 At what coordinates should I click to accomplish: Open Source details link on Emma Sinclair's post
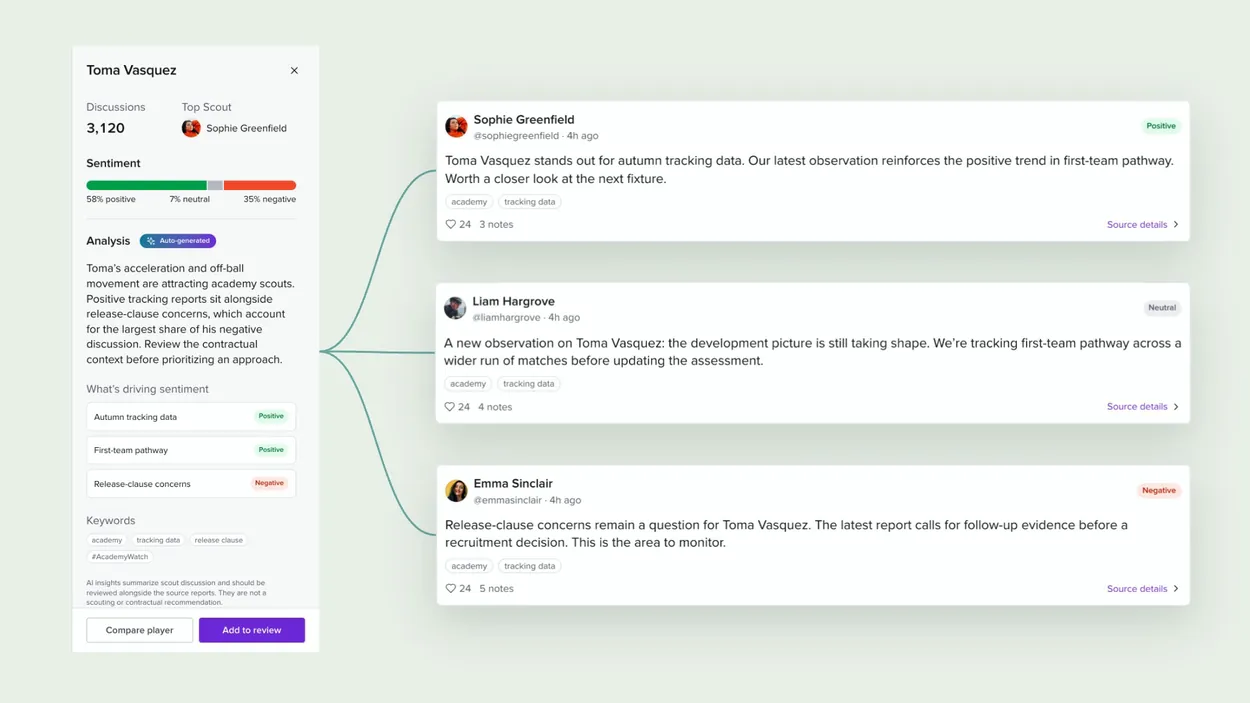coord(1137,589)
